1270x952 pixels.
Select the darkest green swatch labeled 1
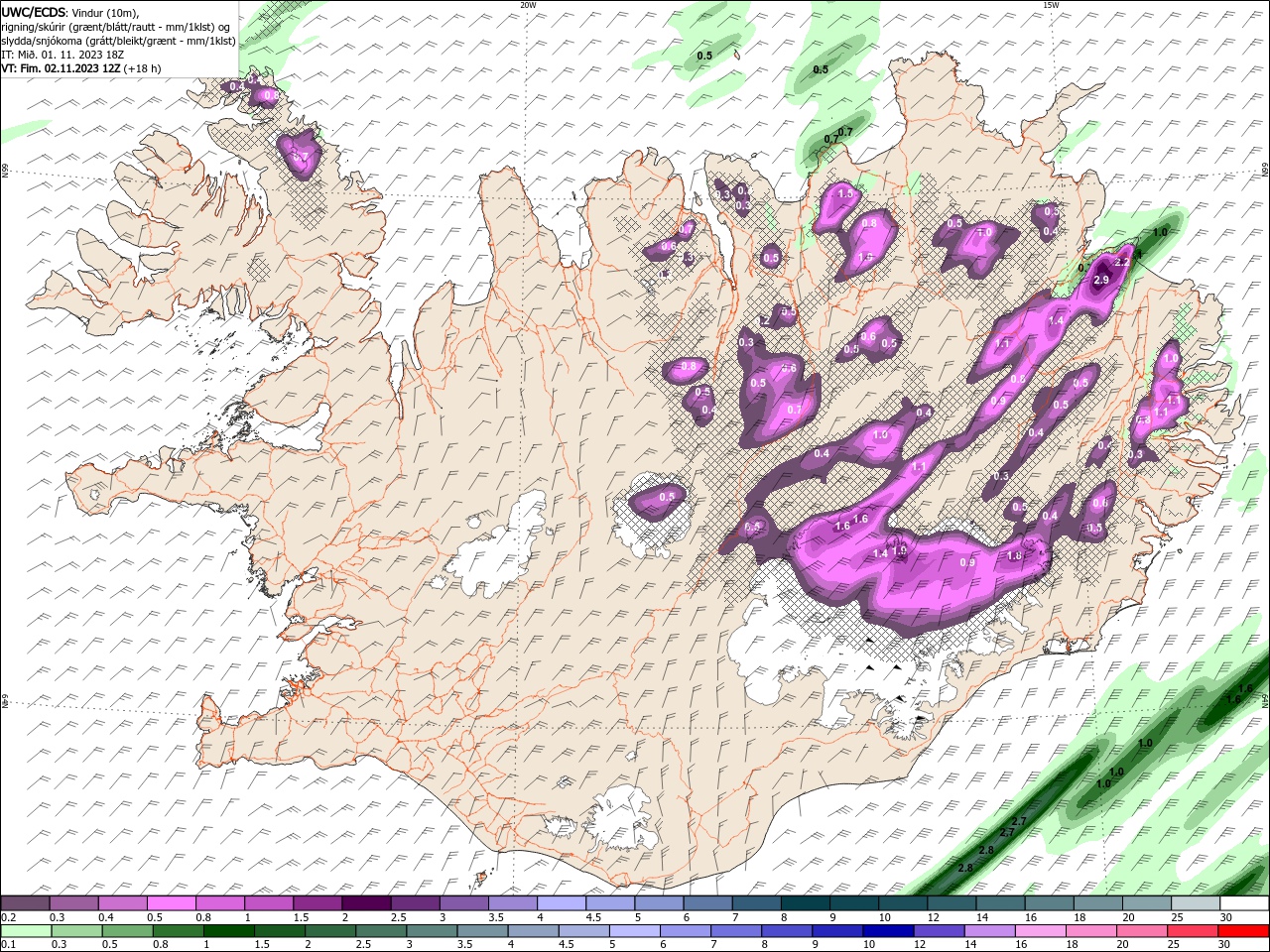tap(228, 931)
